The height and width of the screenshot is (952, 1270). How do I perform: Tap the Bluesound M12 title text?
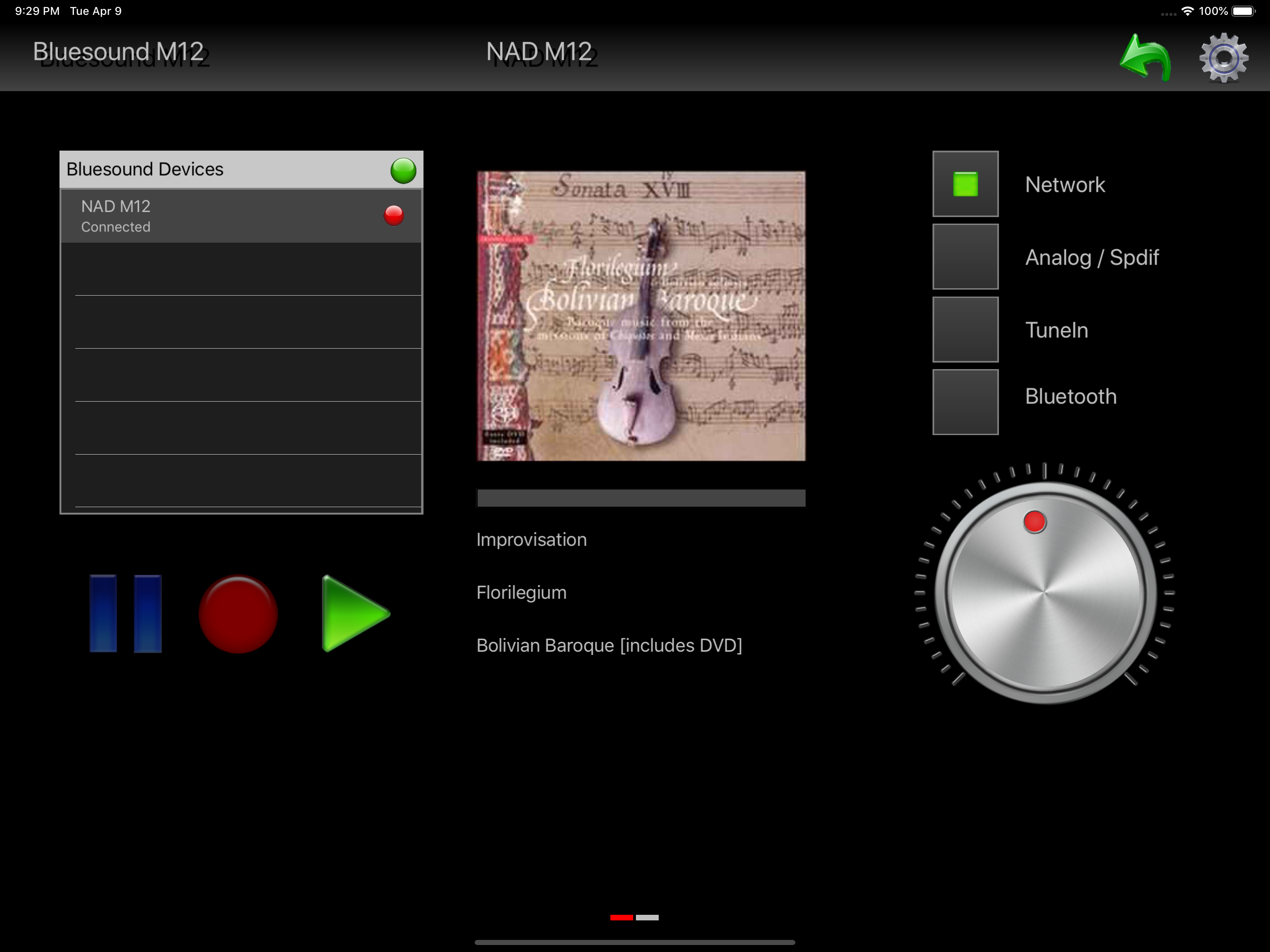click(118, 52)
